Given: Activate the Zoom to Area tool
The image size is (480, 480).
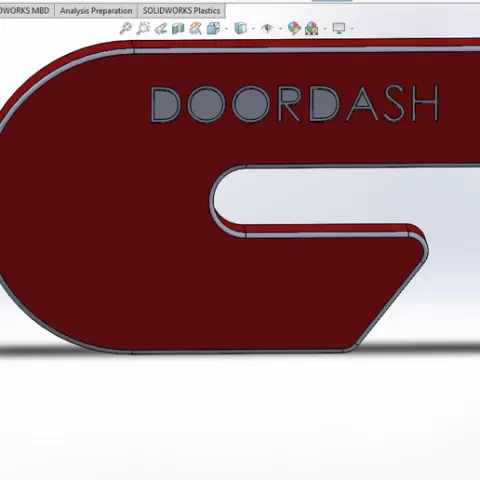Looking at the screenshot, I should tap(143, 28).
